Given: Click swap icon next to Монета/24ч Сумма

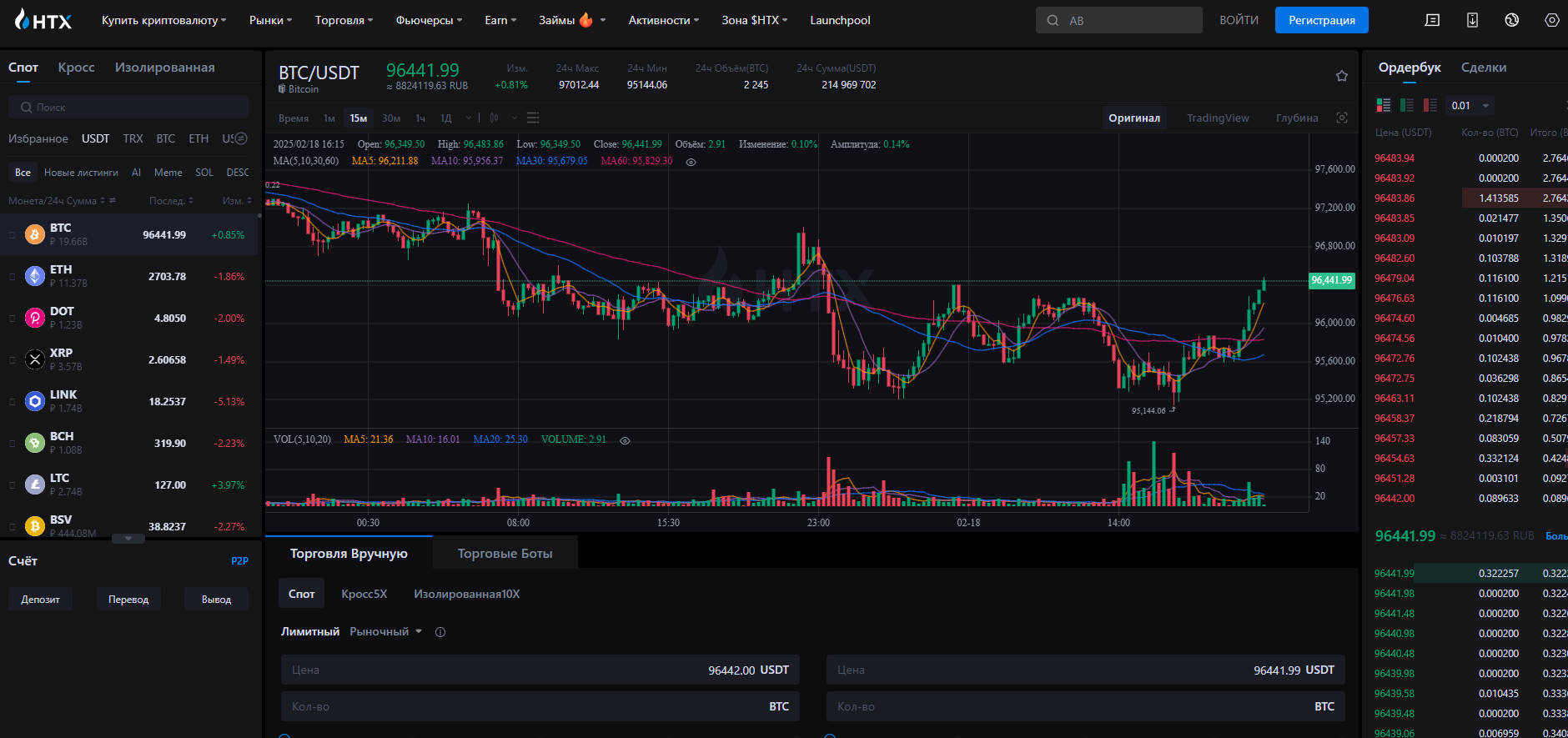Looking at the screenshot, I should point(113,200).
